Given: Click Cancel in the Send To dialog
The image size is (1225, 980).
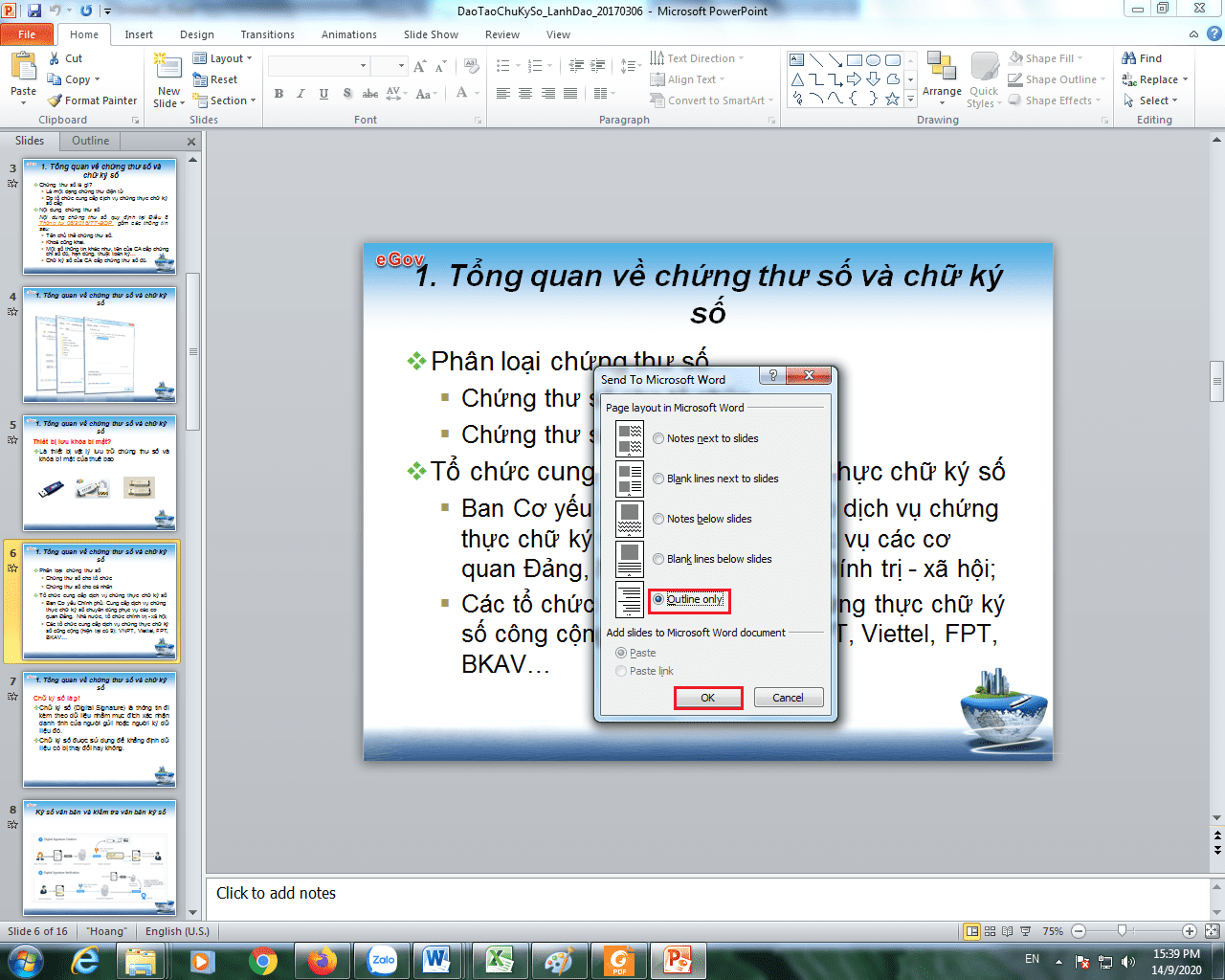Looking at the screenshot, I should click(x=789, y=697).
